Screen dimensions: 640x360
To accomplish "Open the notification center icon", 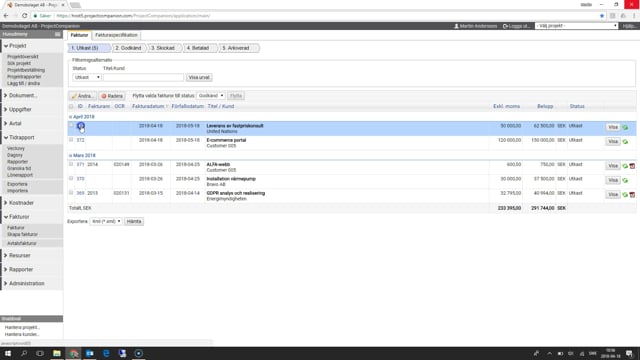I will click(x=629, y=353).
